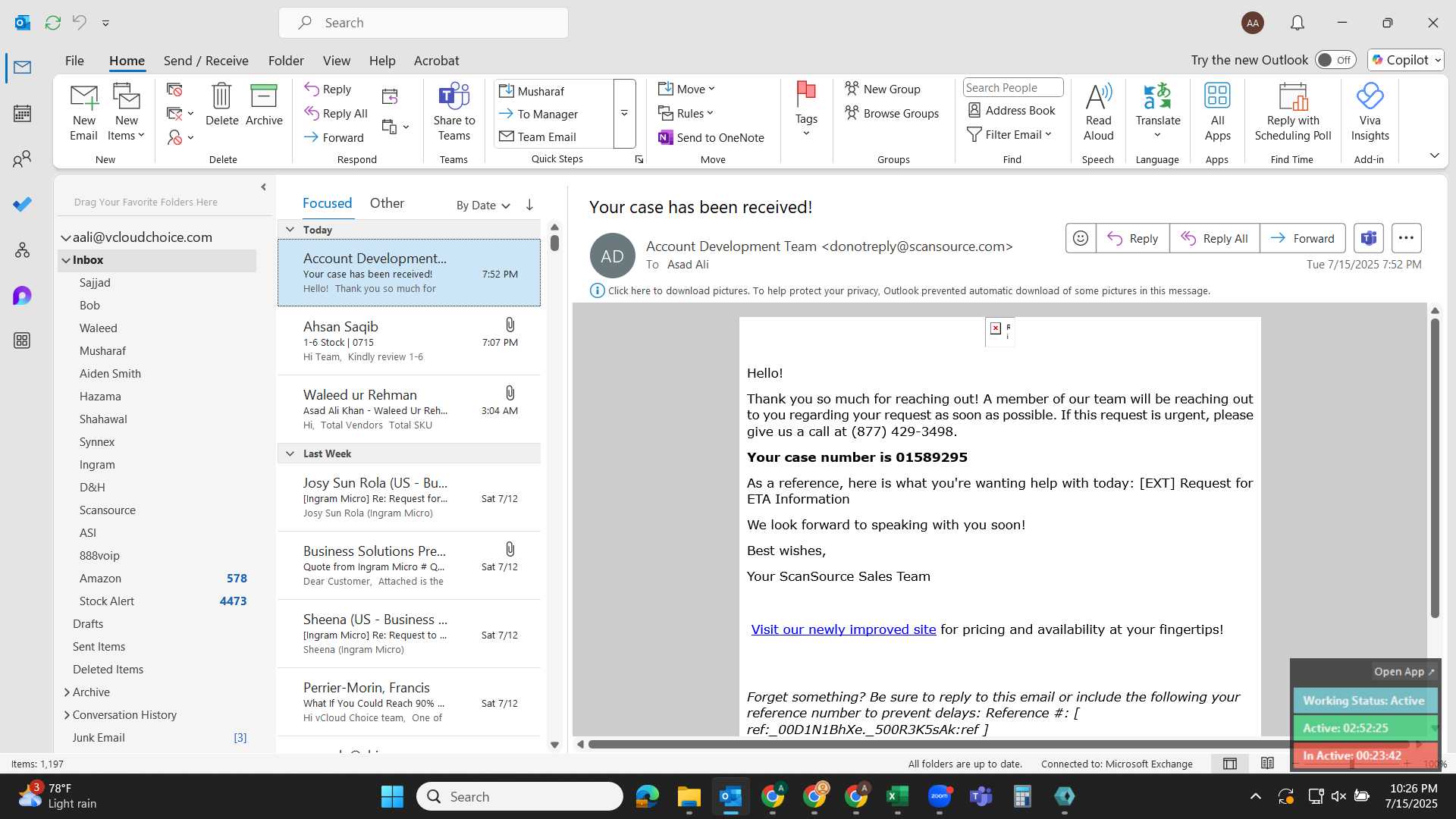Collapse the Last Week message group

click(290, 453)
